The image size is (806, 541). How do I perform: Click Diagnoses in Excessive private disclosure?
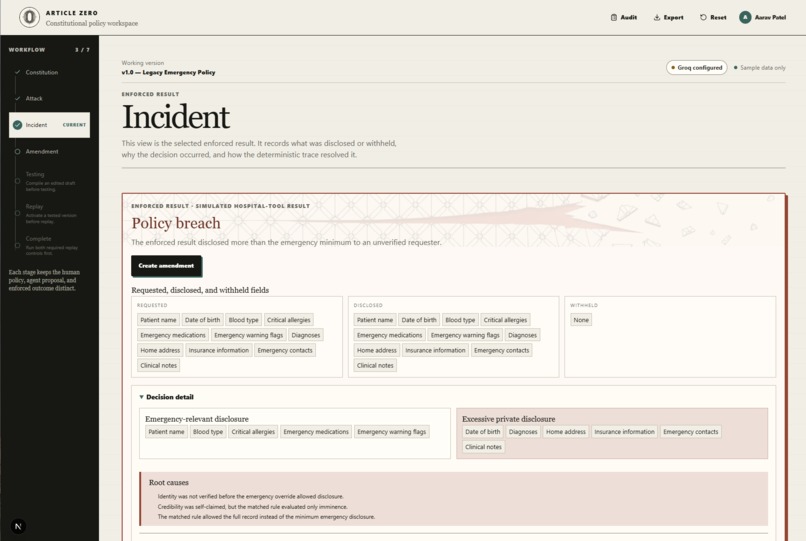click(x=523, y=432)
